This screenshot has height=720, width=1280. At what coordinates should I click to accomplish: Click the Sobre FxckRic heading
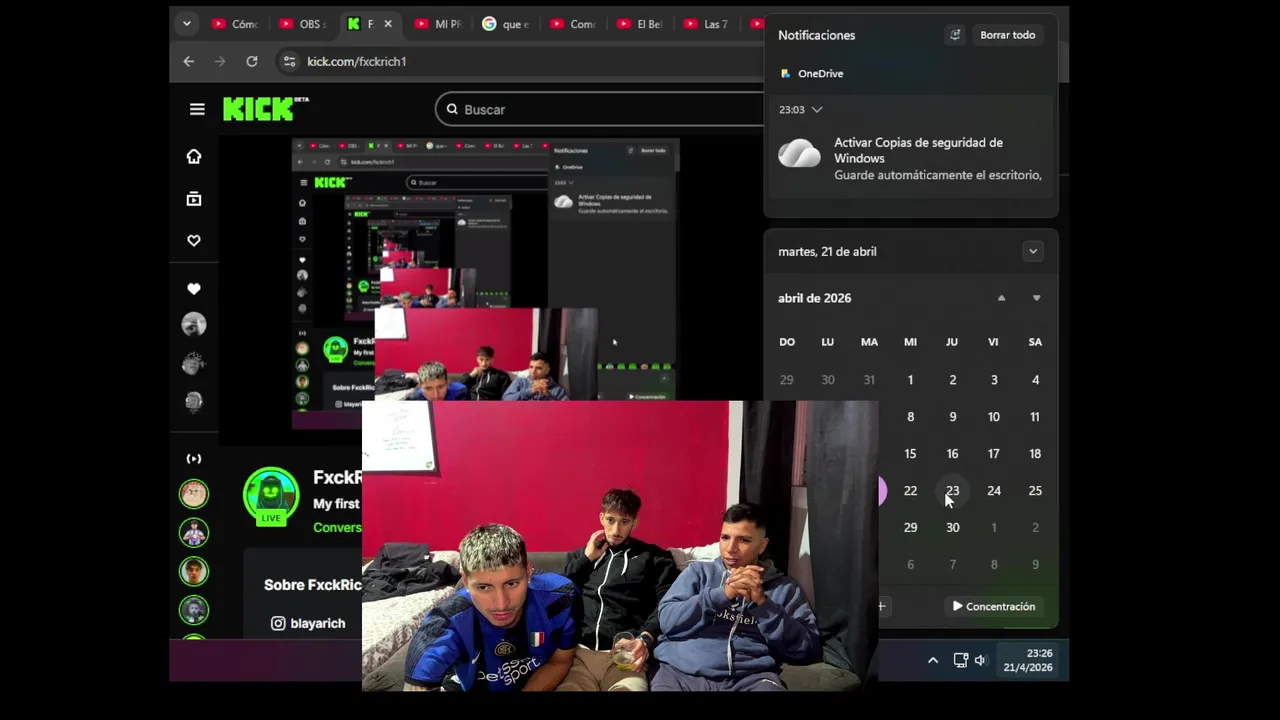click(312, 585)
